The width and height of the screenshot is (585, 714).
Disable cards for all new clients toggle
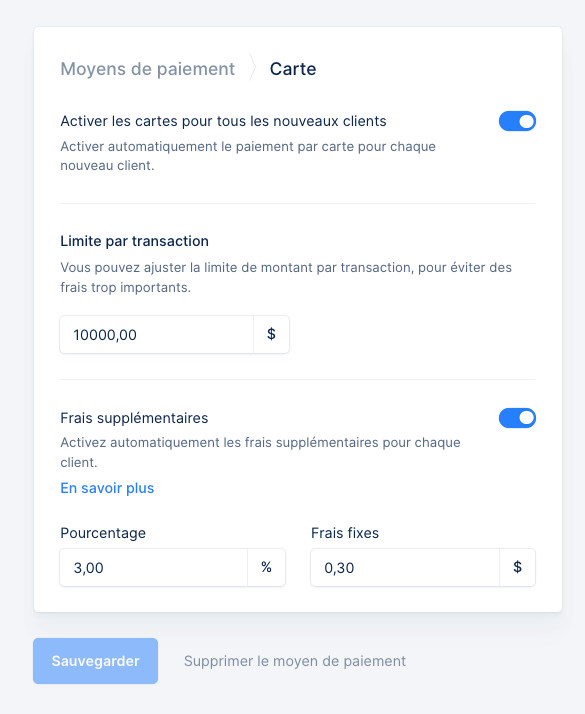click(x=517, y=121)
